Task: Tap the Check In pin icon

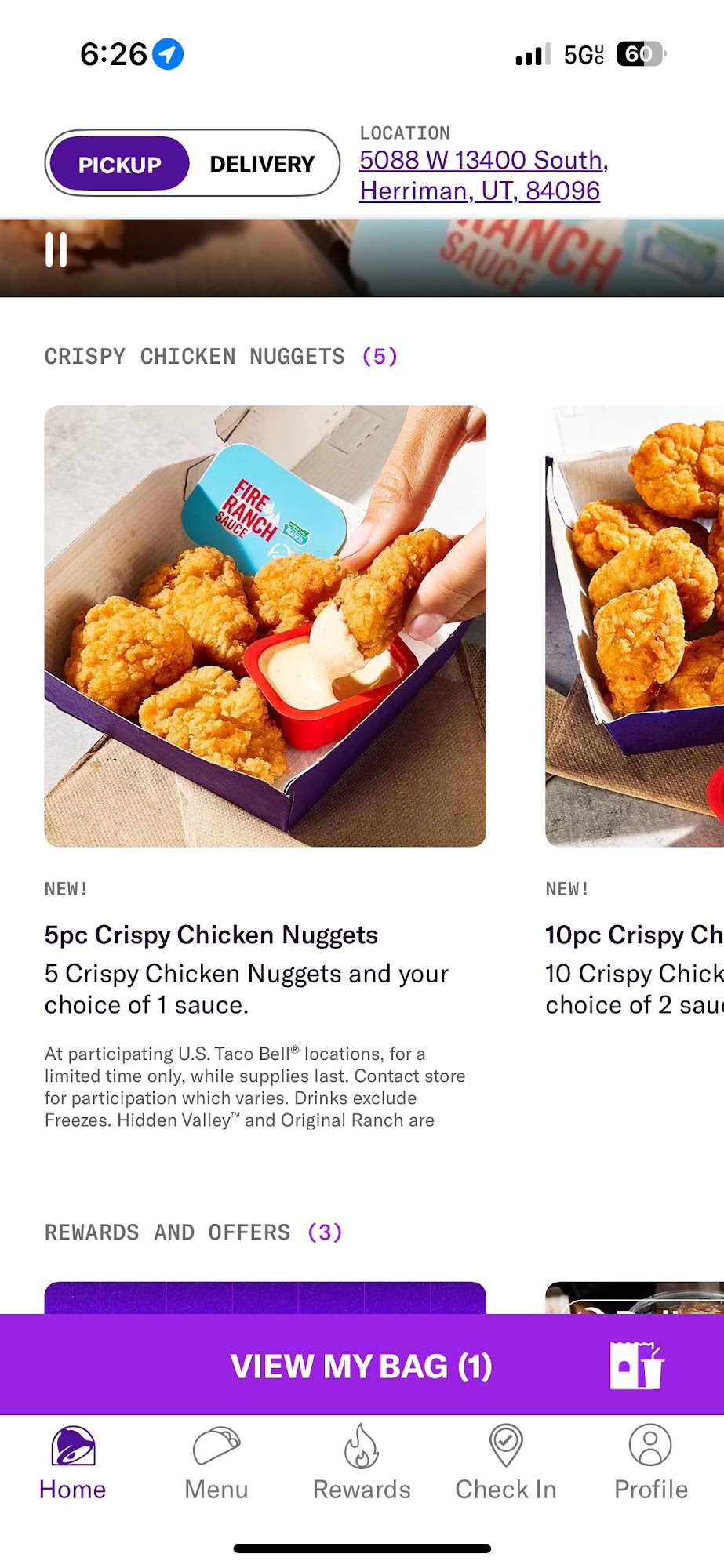Action: click(x=506, y=1446)
